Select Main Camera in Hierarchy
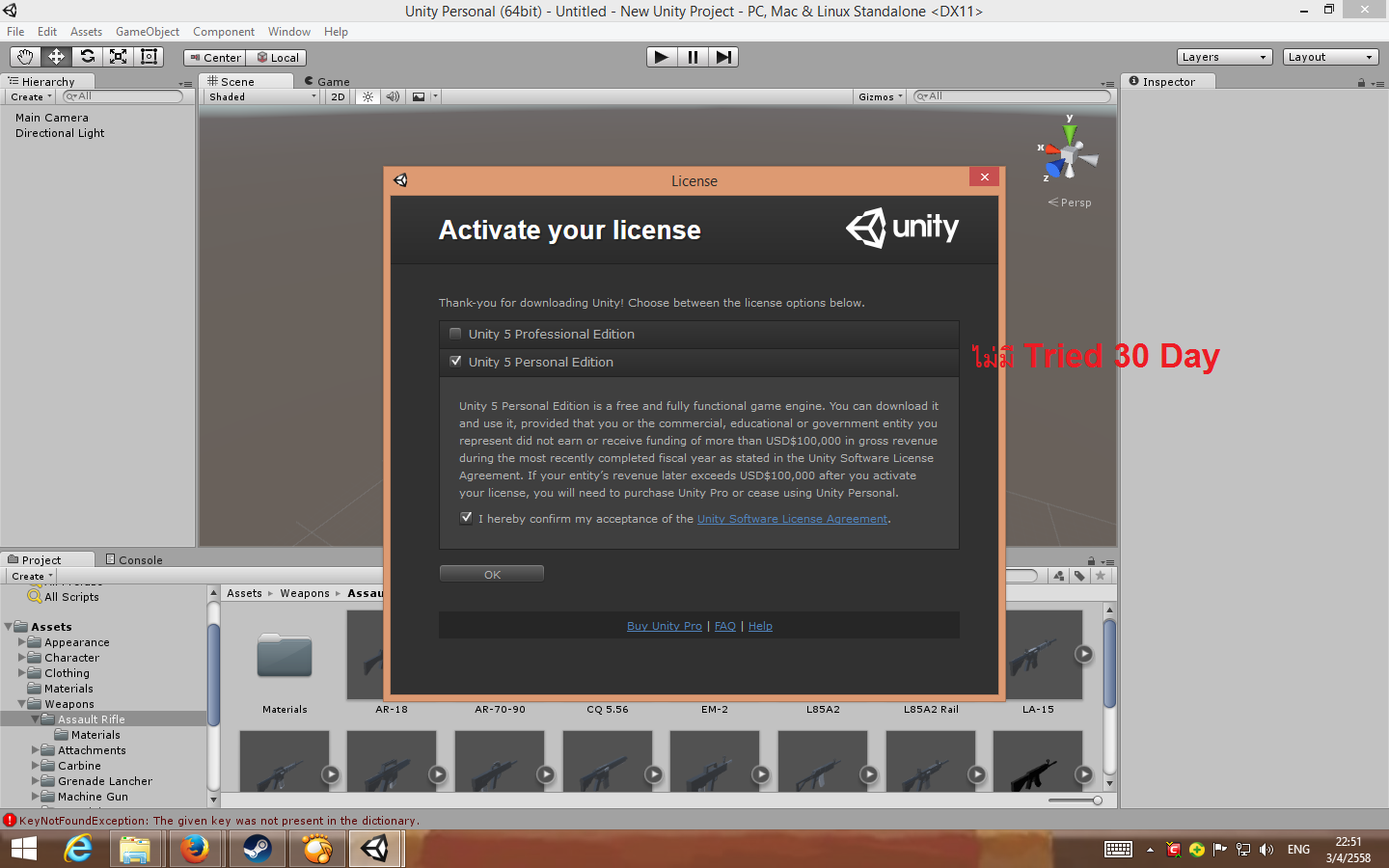The width and height of the screenshot is (1389, 868). click(x=52, y=118)
